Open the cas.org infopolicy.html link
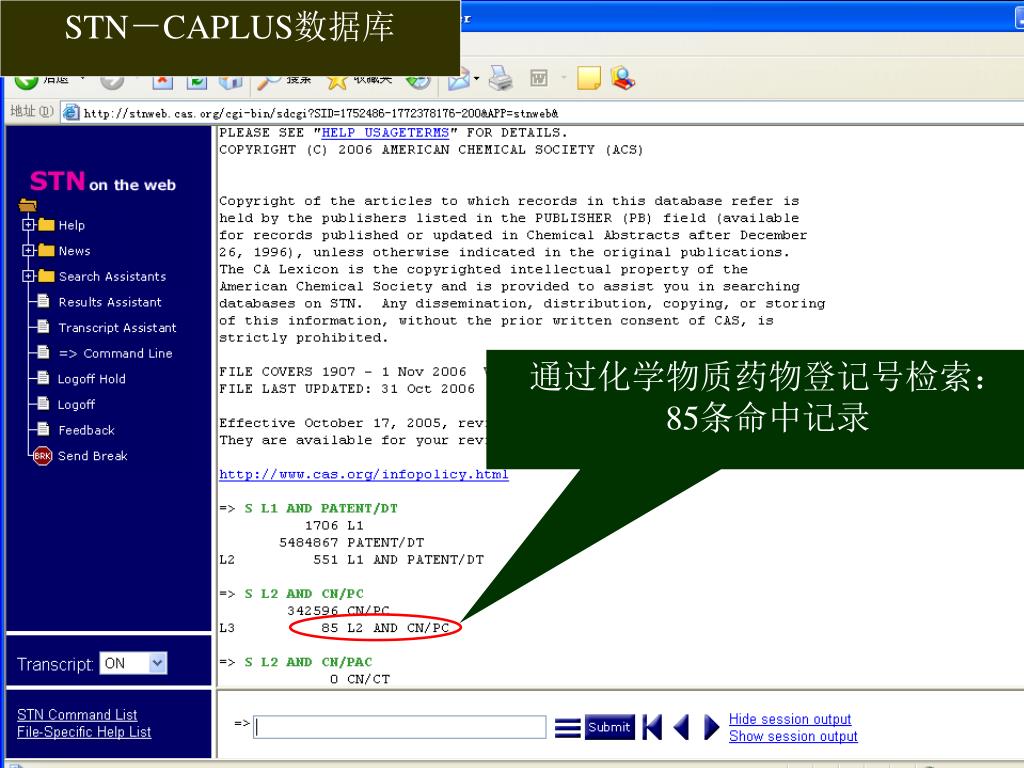This screenshot has width=1024, height=768. (x=364, y=474)
